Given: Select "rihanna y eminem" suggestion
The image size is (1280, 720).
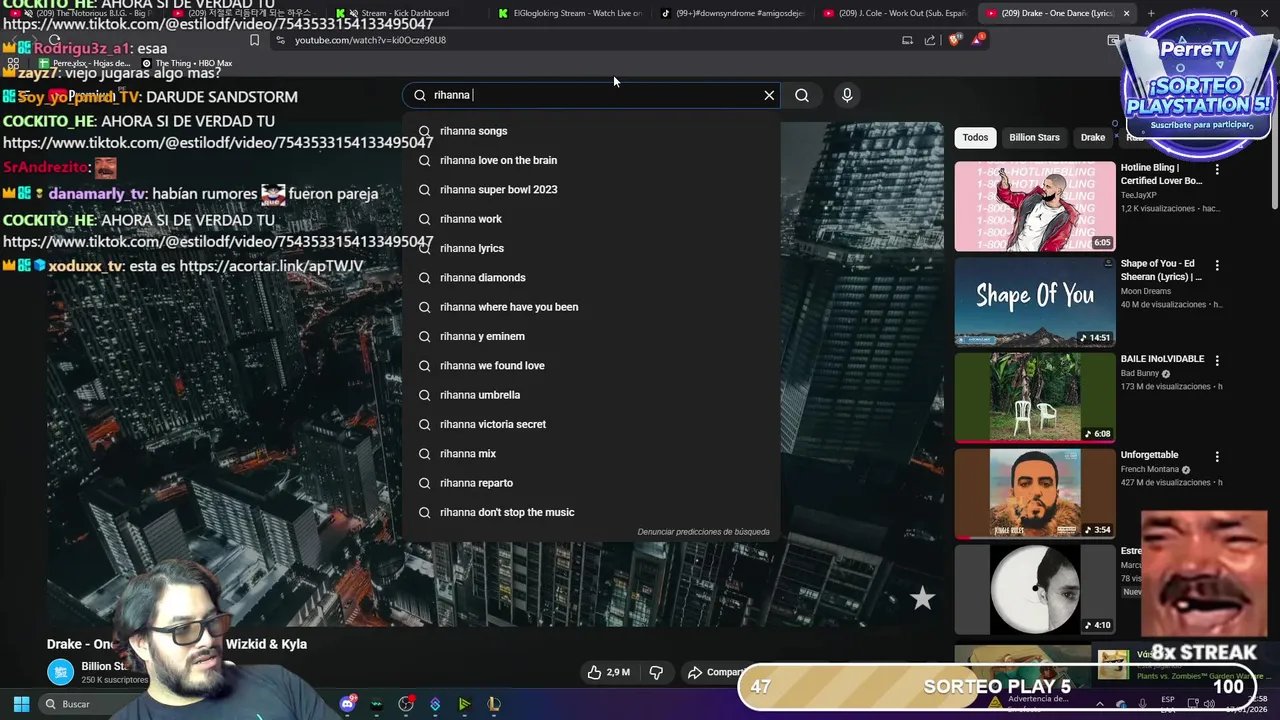Looking at the screenshot, I should [x=591, y=336].
